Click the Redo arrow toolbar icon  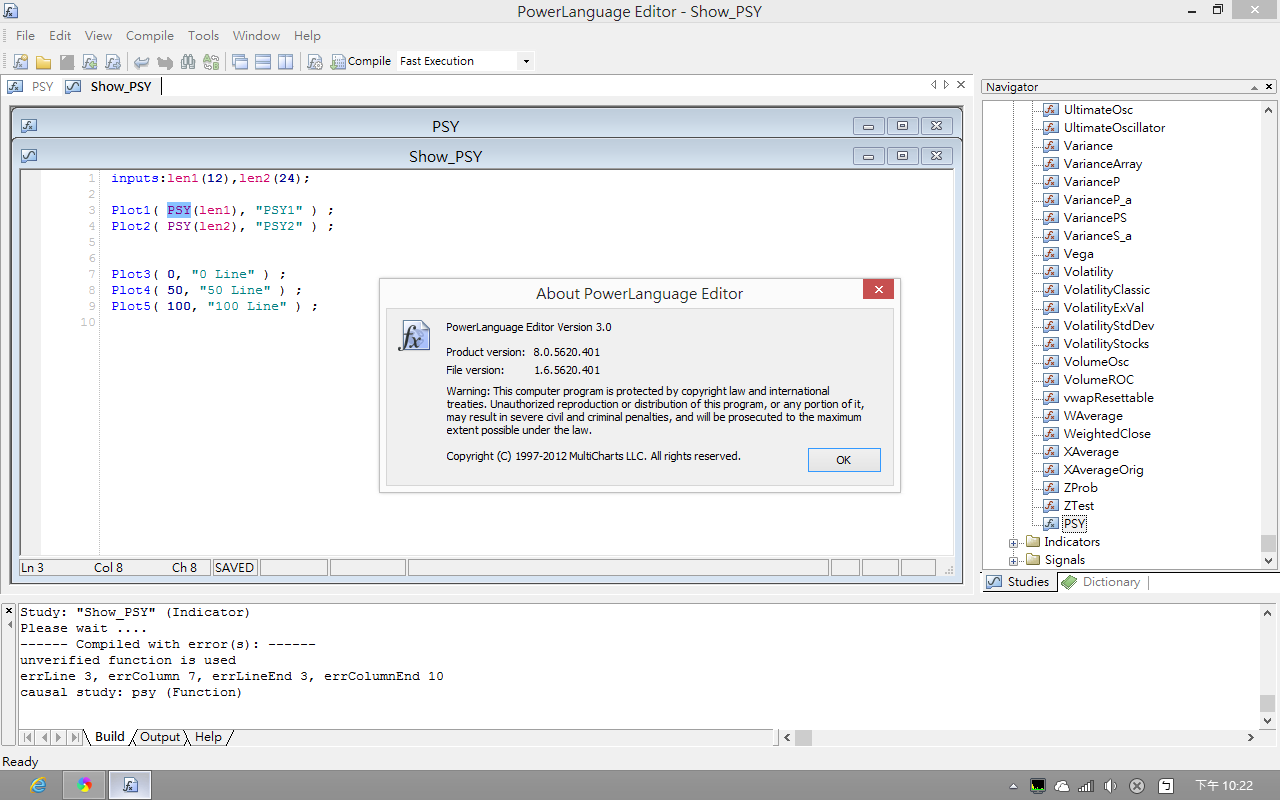tap(164, 61)
